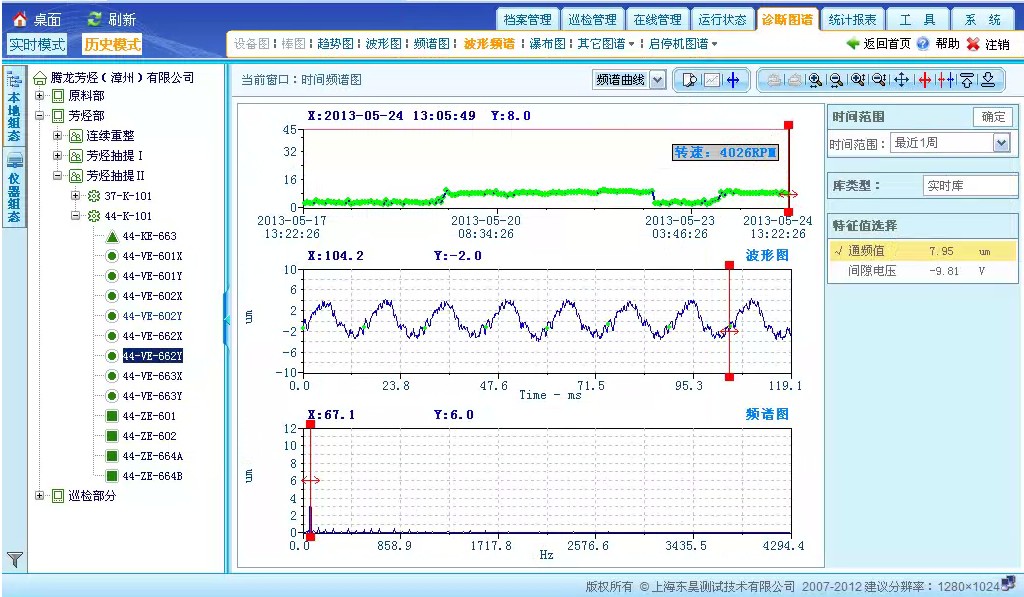This screenshot has height=597, width=1024.
Task: Switch to 实时模式 real-time mode
Action: [x=37, y=45]
